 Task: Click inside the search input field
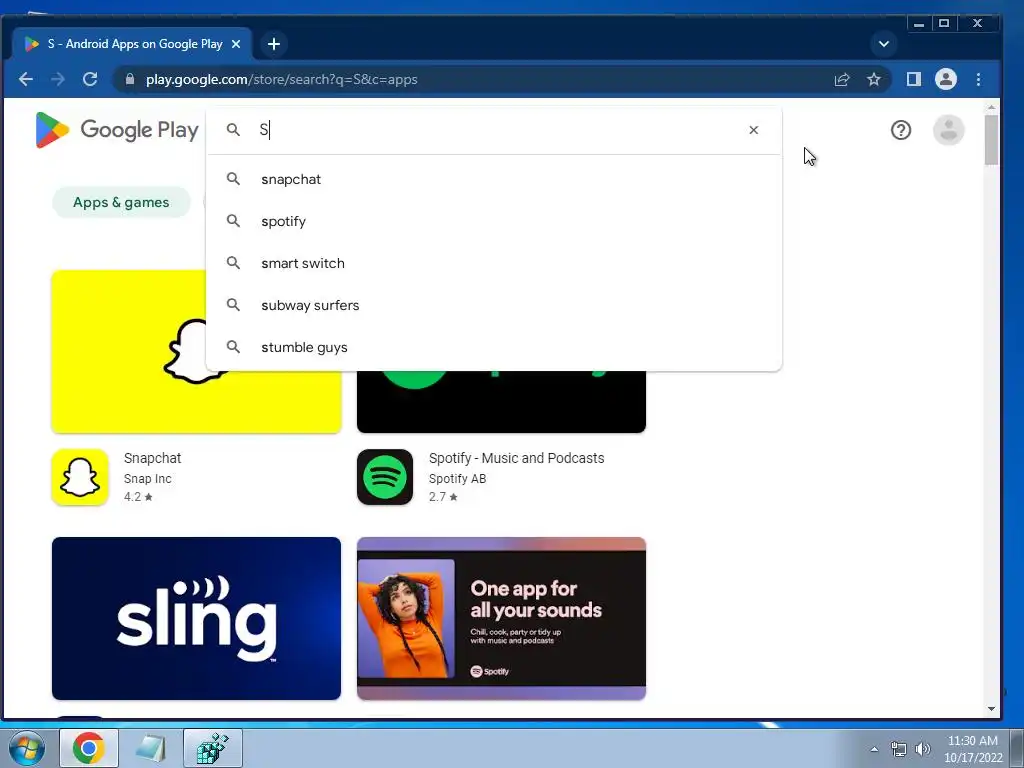point(496,130)
